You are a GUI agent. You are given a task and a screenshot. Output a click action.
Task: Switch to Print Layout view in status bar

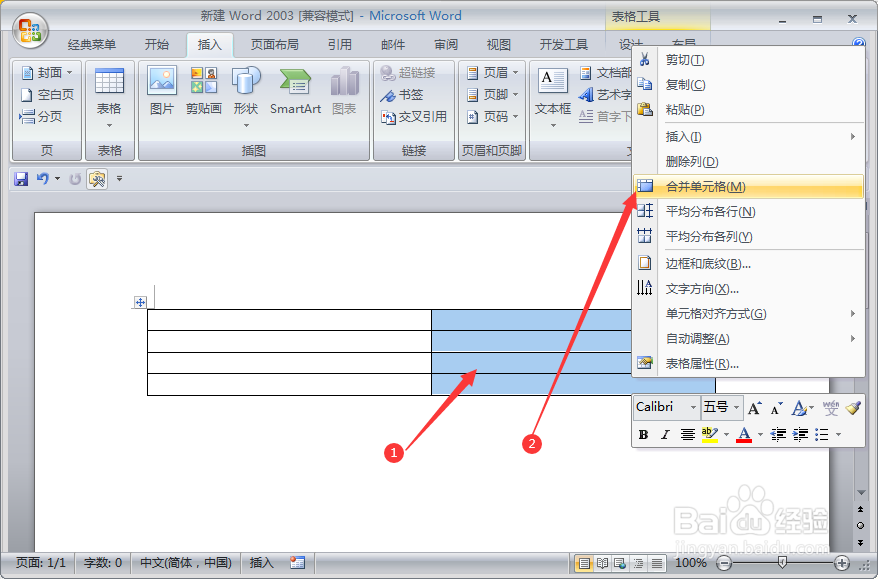tap(583, 563)
